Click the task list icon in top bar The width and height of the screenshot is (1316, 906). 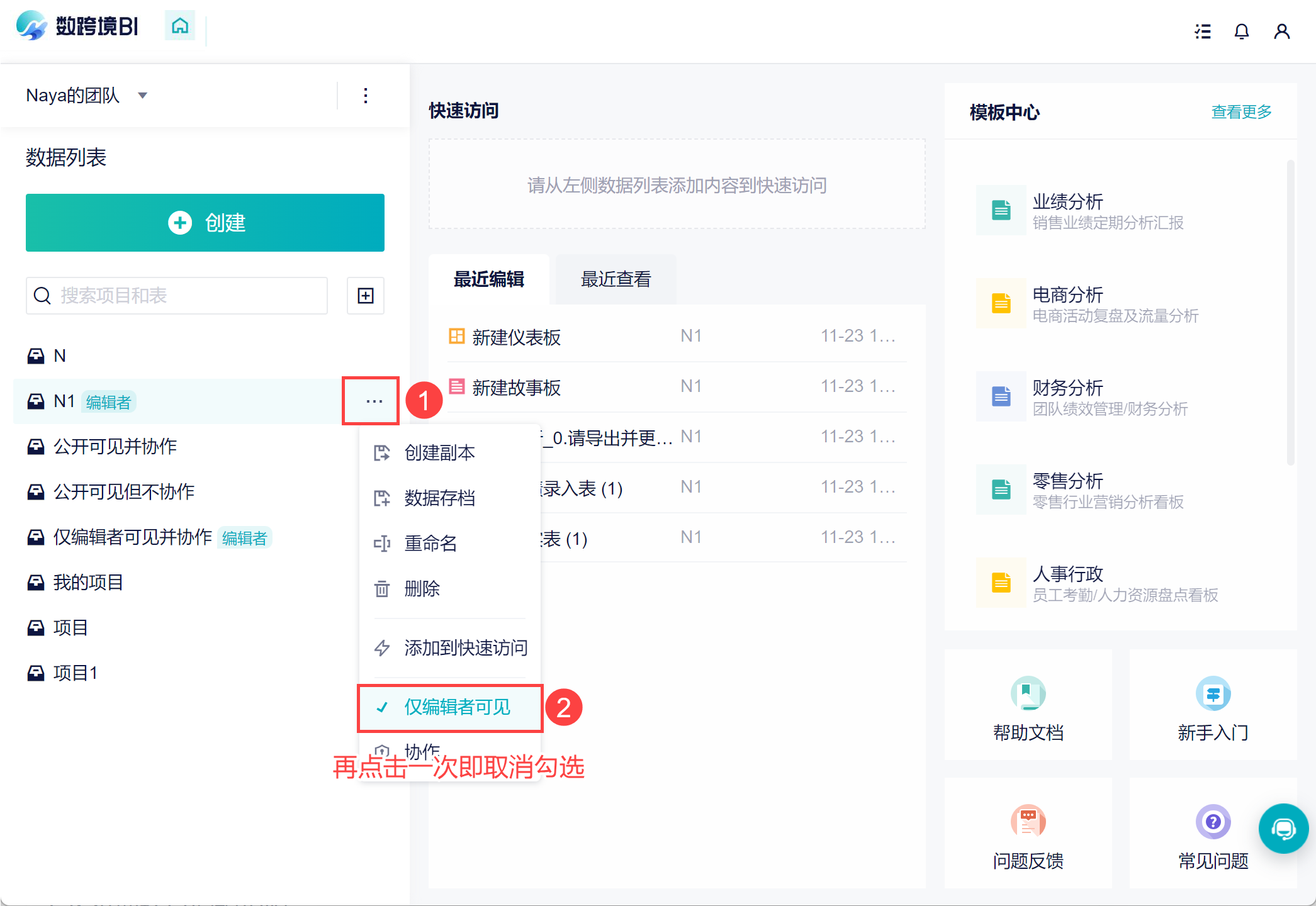point(1203,31)
